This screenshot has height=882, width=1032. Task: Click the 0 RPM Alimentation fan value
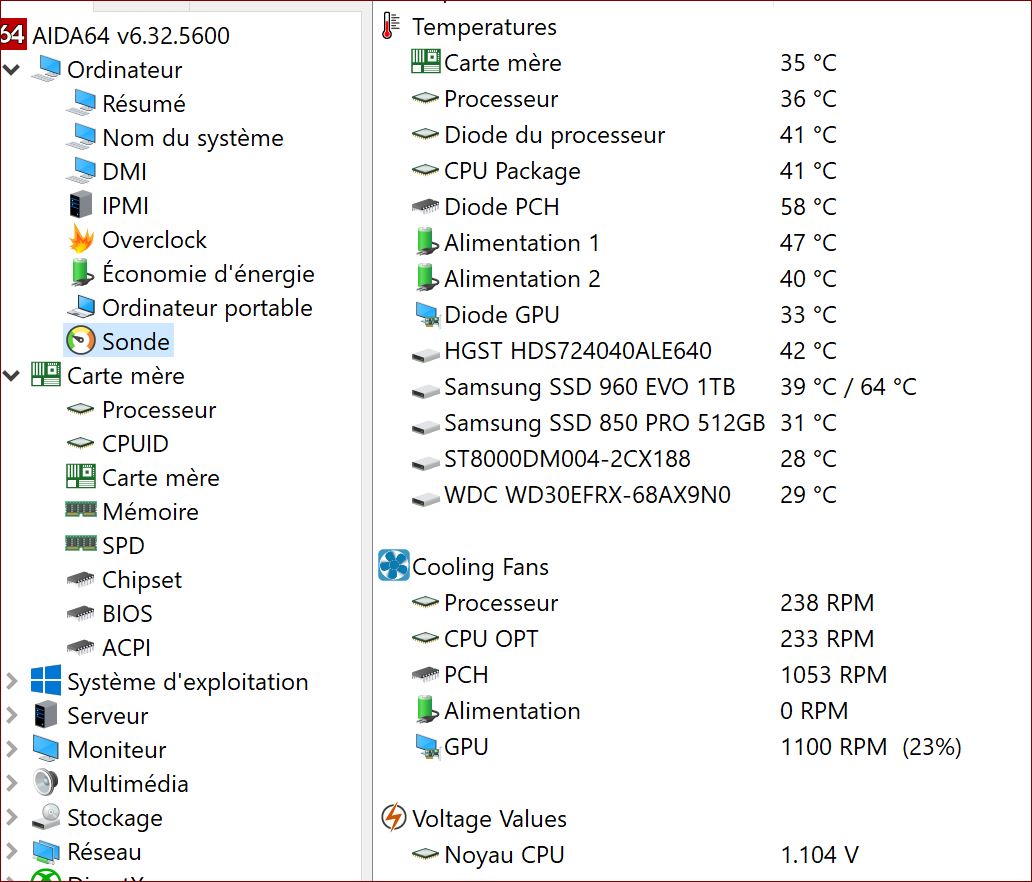pos(814,711)
